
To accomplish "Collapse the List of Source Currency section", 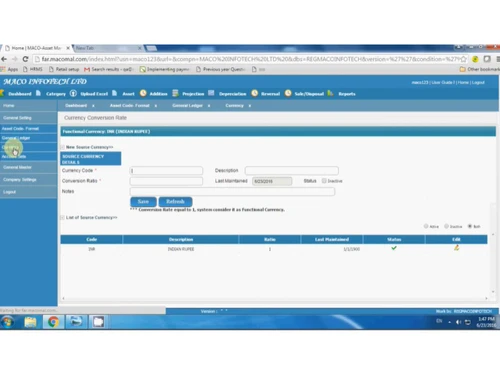I will click(62, 217).
